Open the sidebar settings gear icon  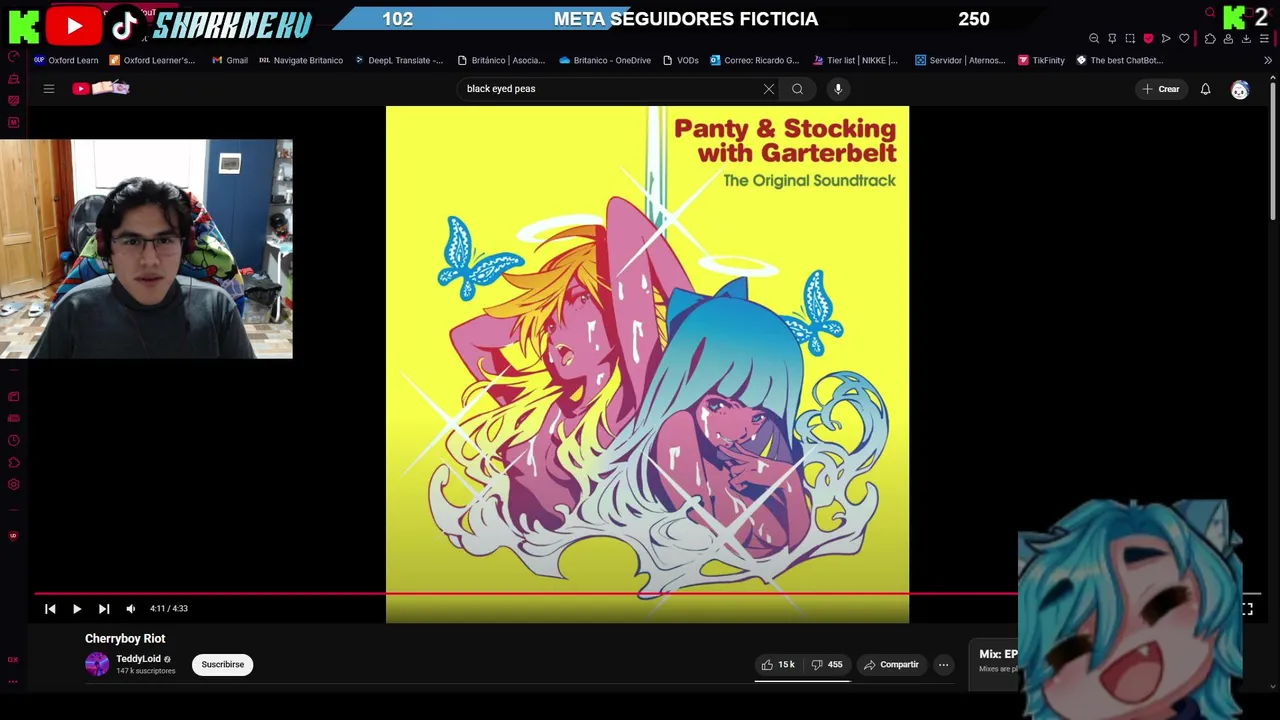click(13, 485)
